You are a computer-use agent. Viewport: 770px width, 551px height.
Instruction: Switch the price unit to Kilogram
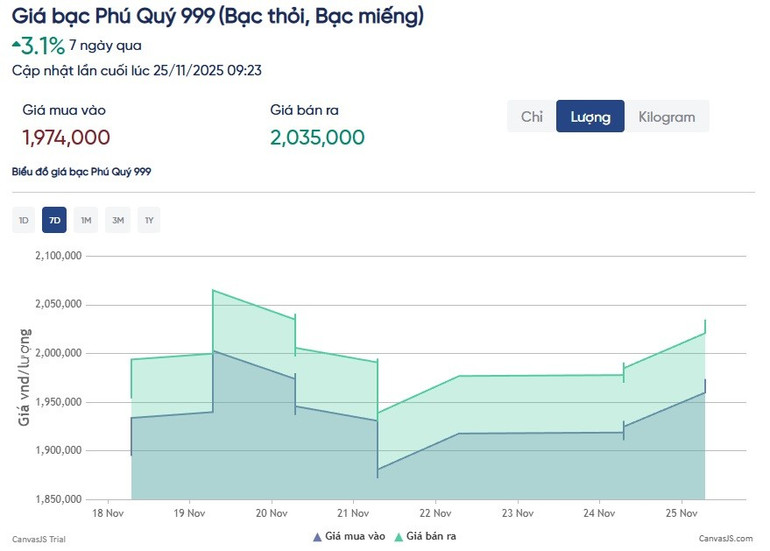point(666,117)
